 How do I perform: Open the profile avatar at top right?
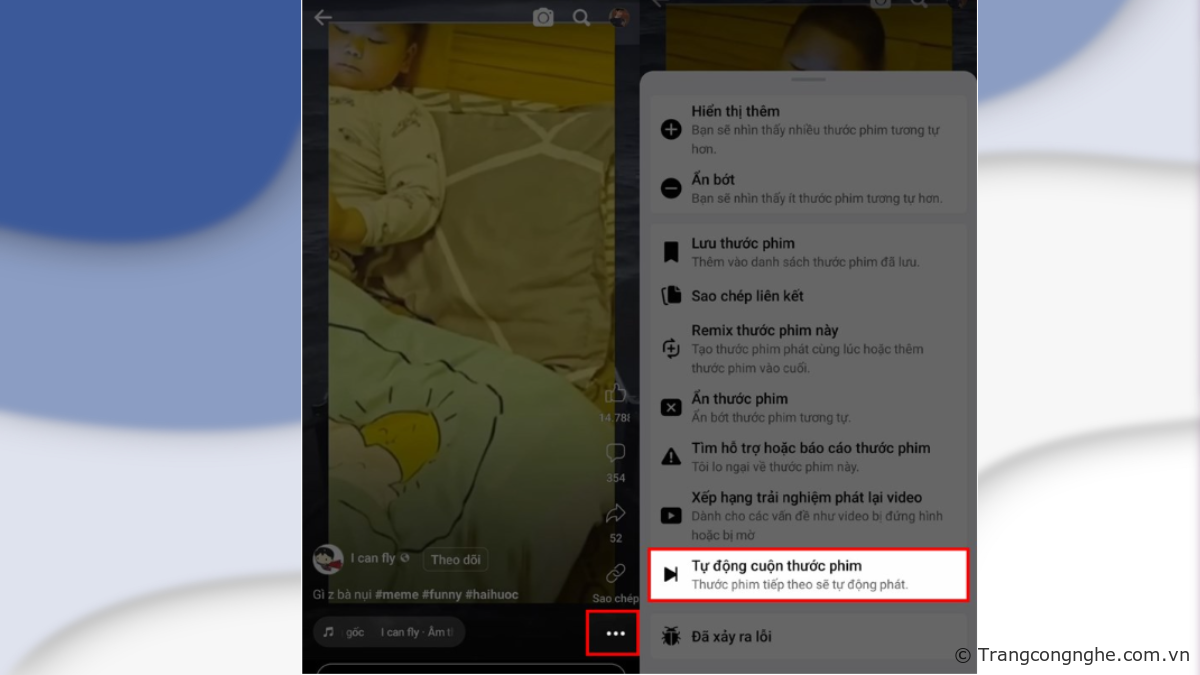coord(620,17)
